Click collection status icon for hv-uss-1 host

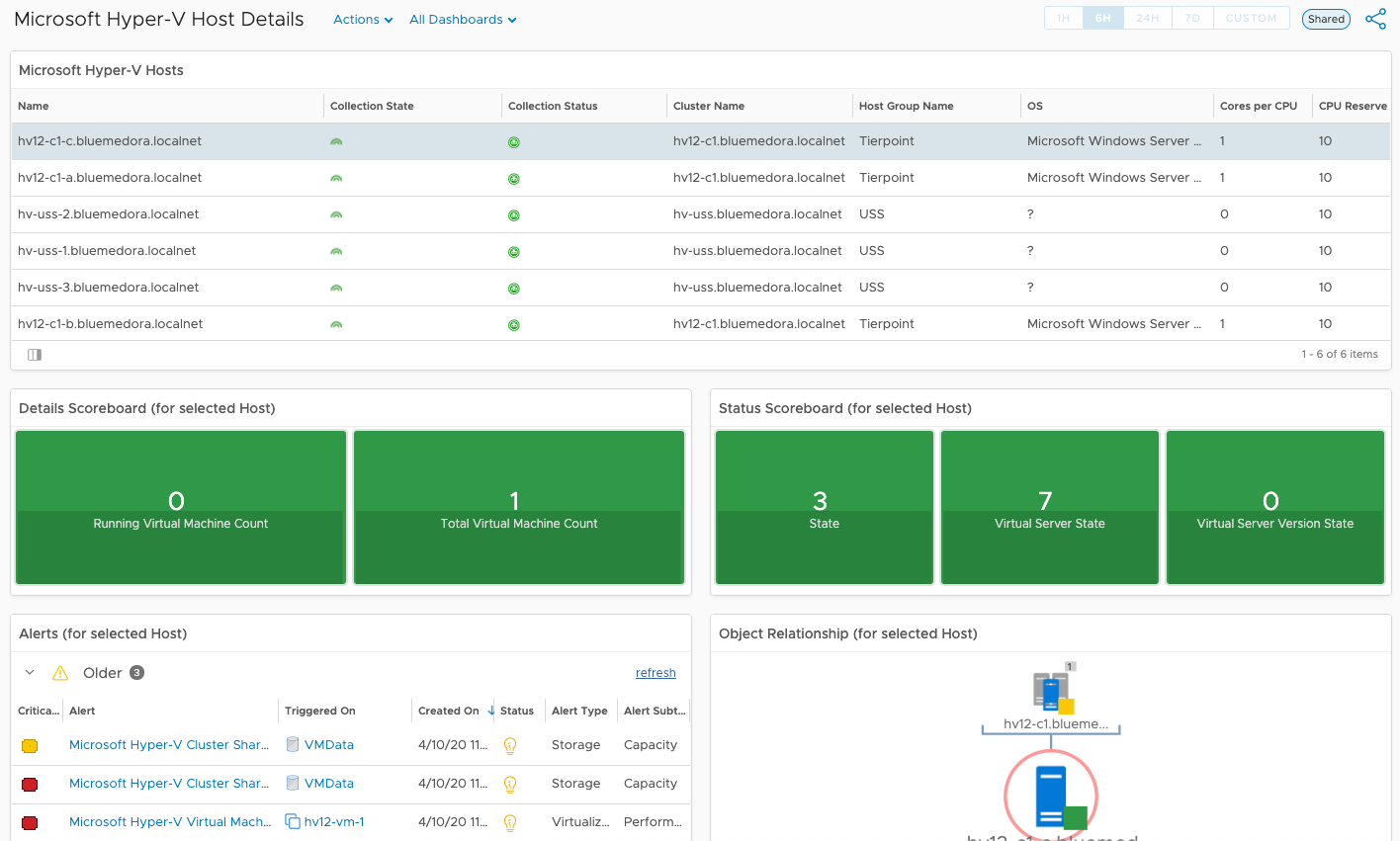coord(514,252)
